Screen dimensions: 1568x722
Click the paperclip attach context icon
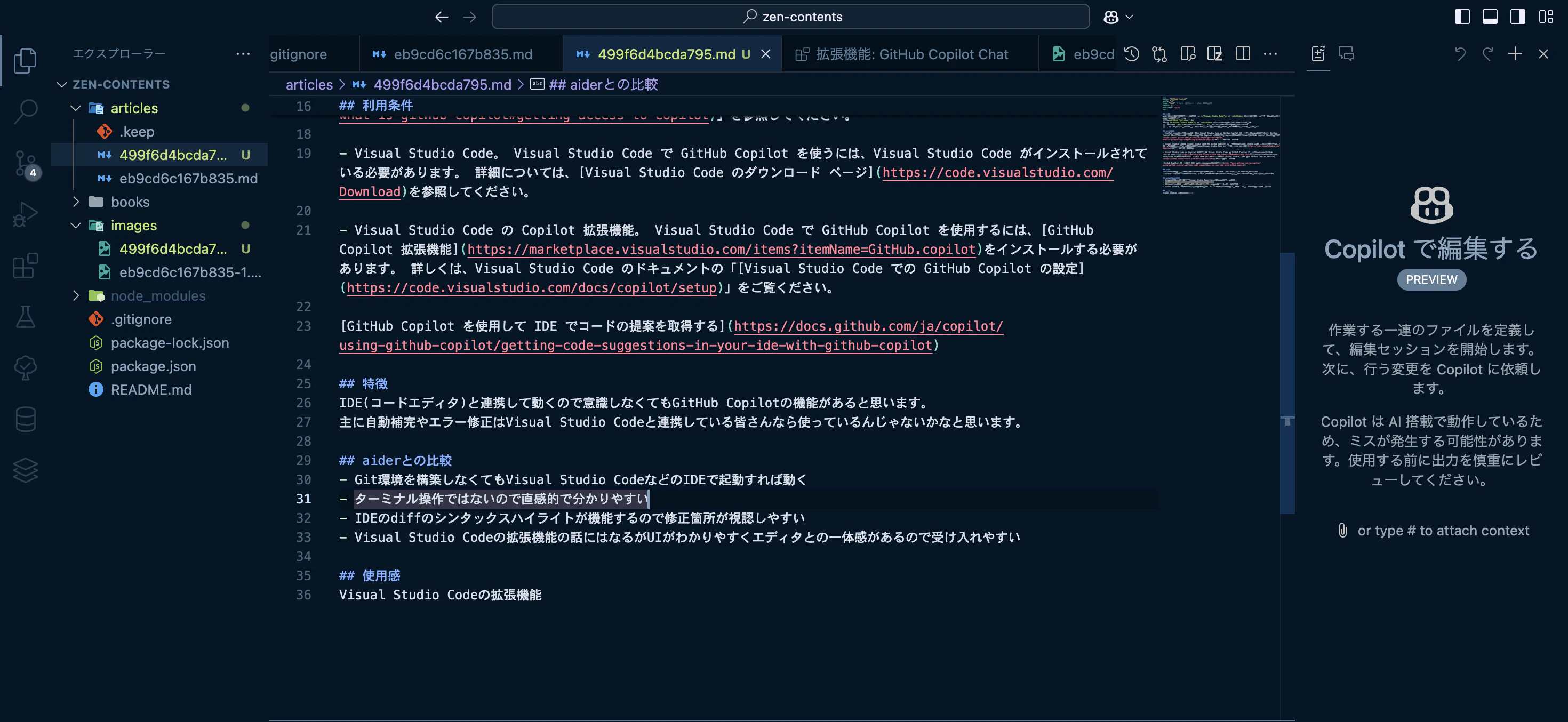click(x=1343, y=531)
